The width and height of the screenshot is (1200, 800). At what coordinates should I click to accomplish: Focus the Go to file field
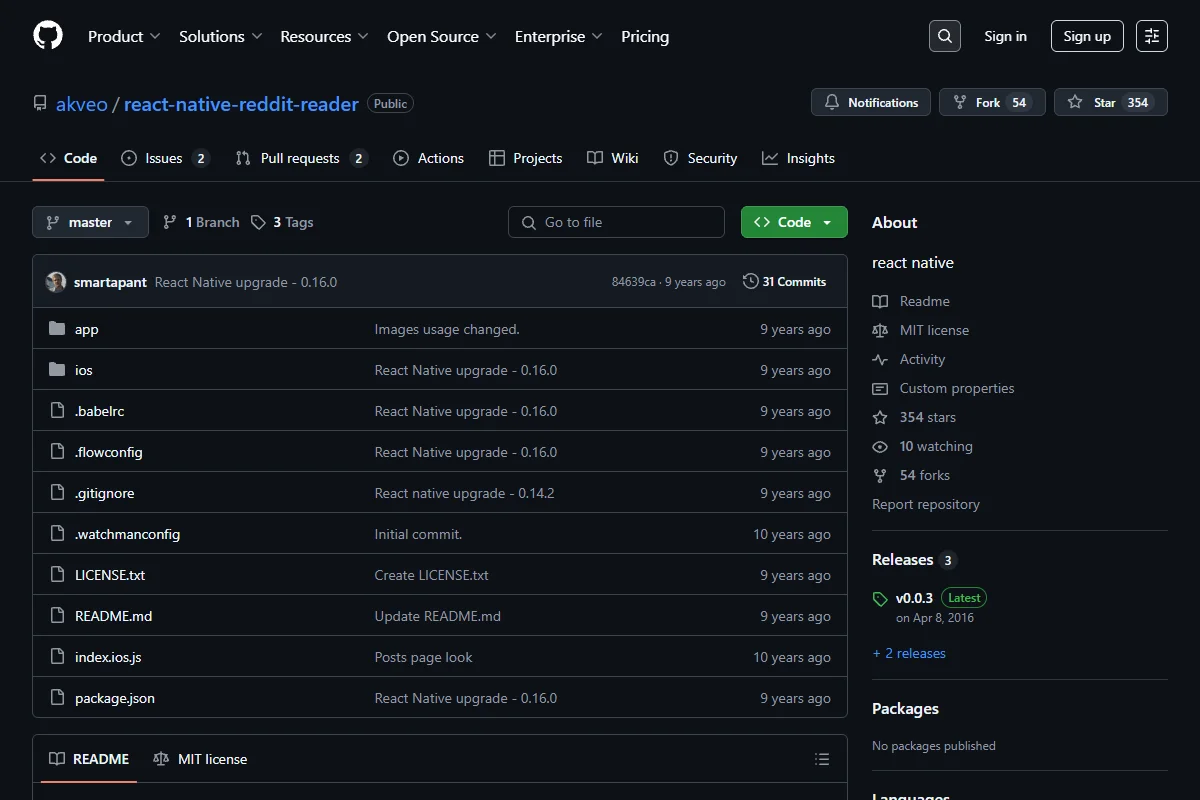(x=616, y=222)
